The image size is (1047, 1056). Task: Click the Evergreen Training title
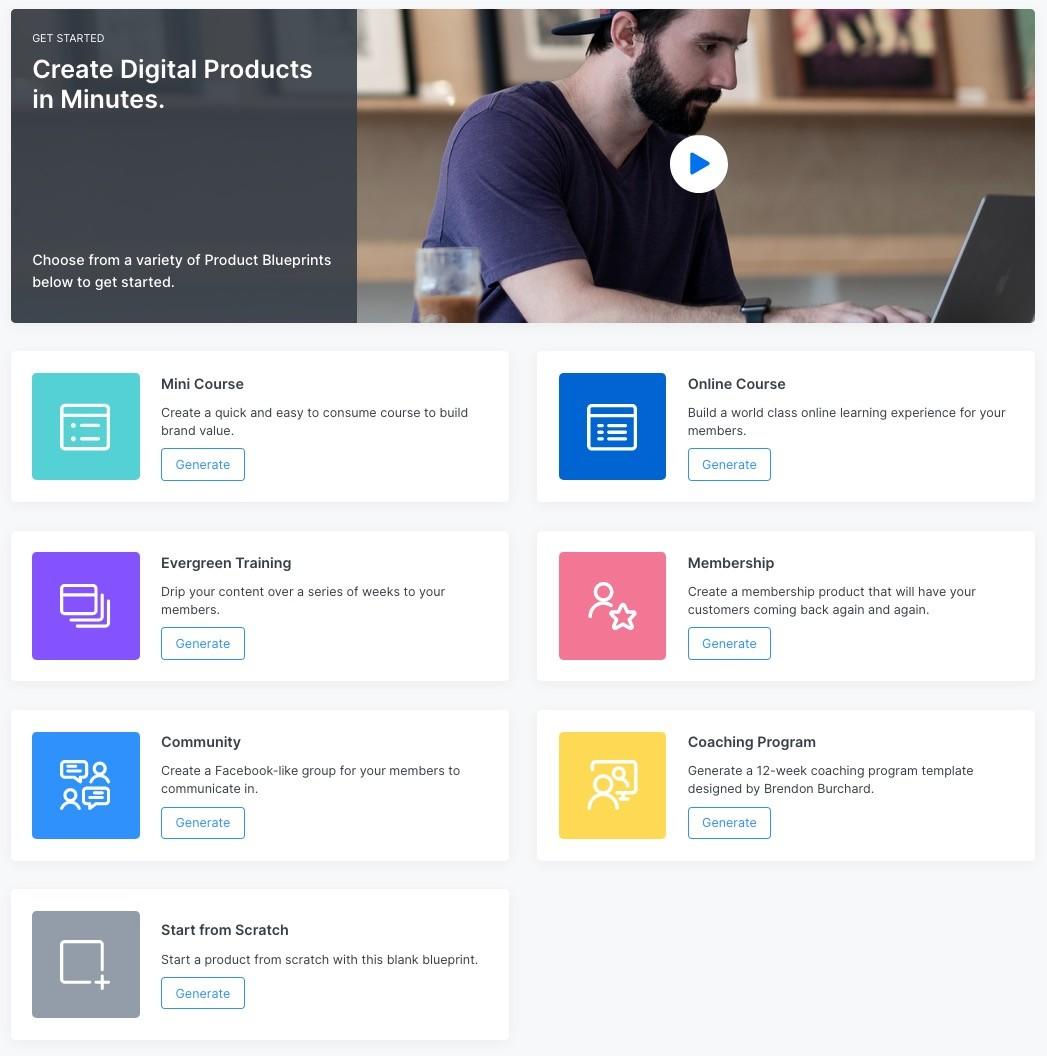(x=226, y=563)
